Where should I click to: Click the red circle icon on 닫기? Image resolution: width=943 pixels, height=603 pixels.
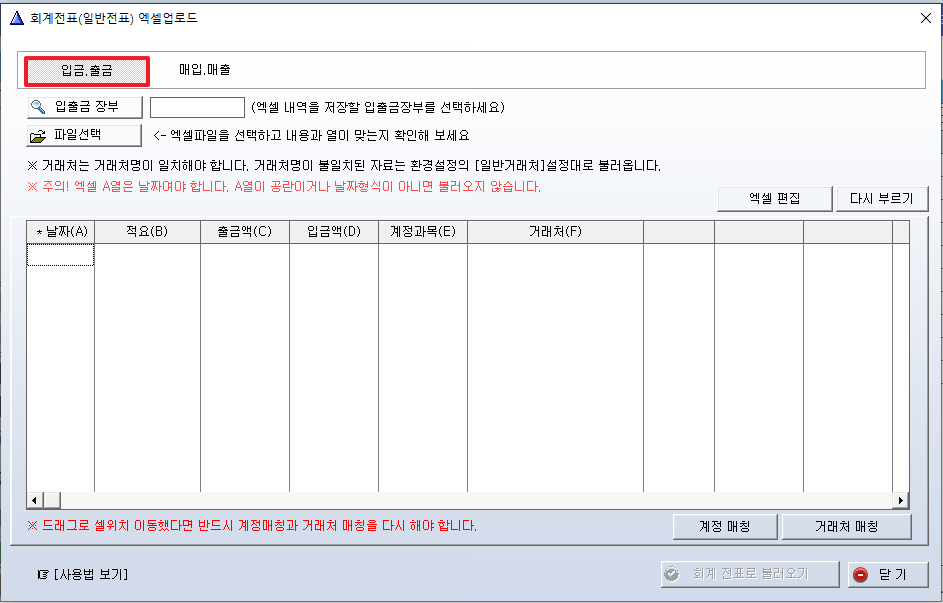[x=861, y=575]
